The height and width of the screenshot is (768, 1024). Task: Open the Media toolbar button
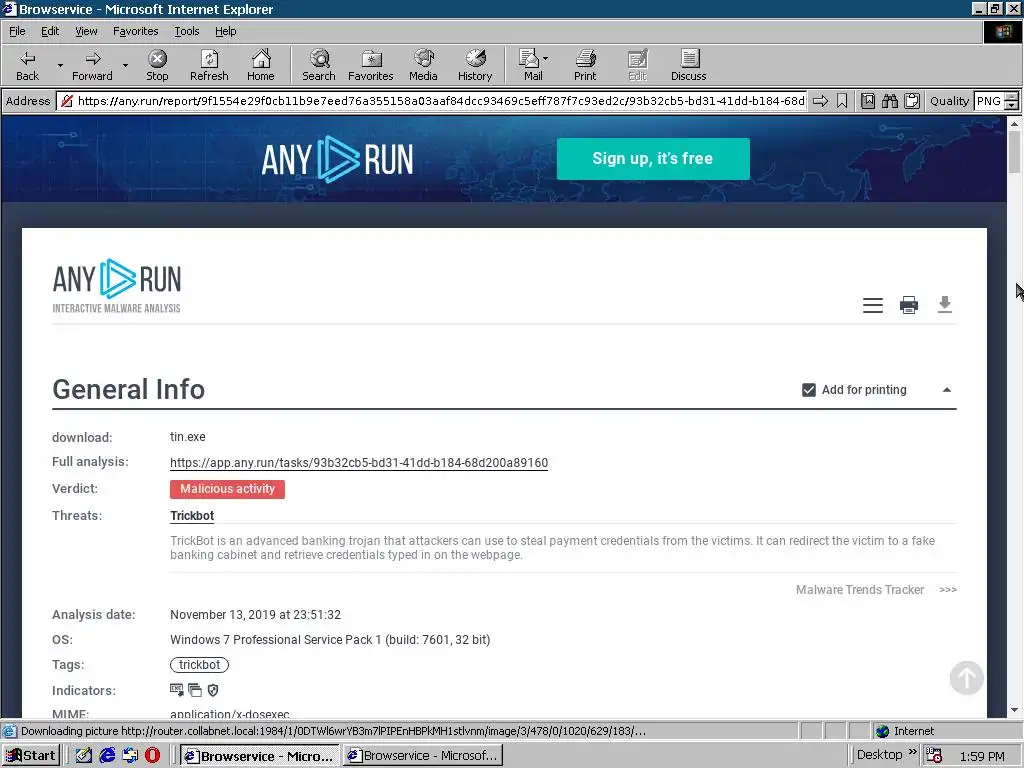point(423,65)
